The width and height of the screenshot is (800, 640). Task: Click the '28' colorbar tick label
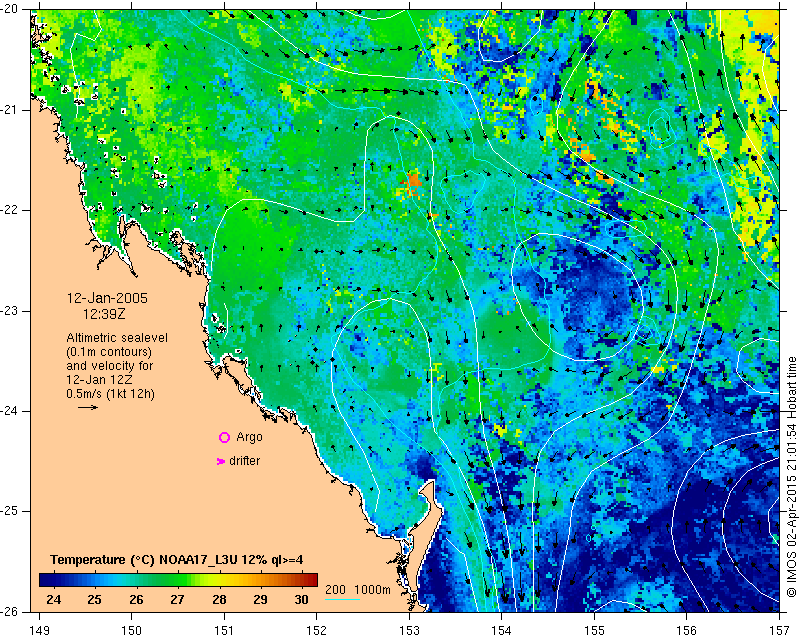pyautogui.click(x=219, y=599)
